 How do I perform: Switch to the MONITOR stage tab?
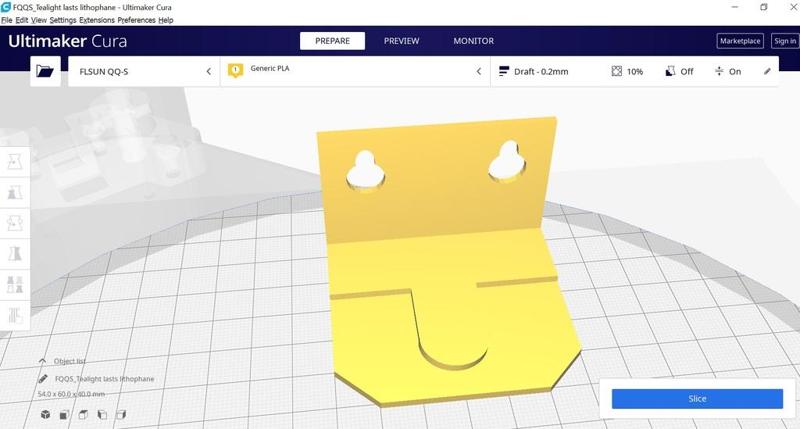click(473, 41)
